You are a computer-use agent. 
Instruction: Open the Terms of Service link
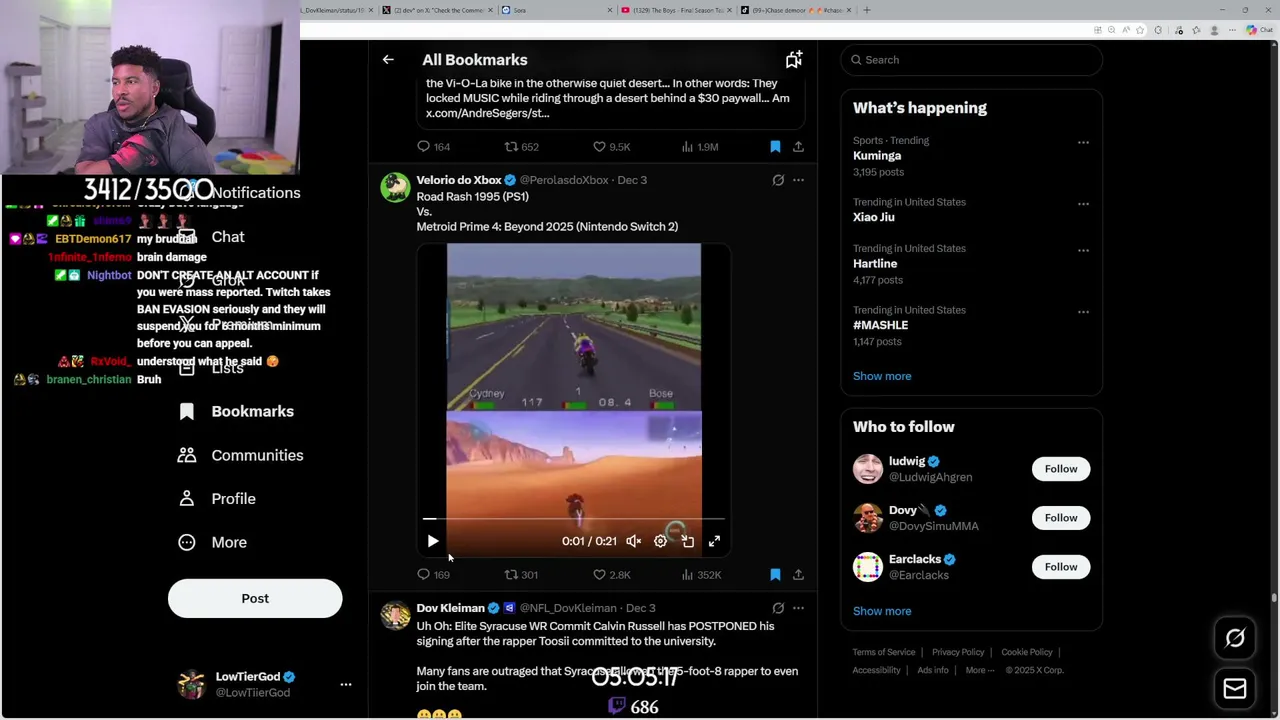pos(884,652)
